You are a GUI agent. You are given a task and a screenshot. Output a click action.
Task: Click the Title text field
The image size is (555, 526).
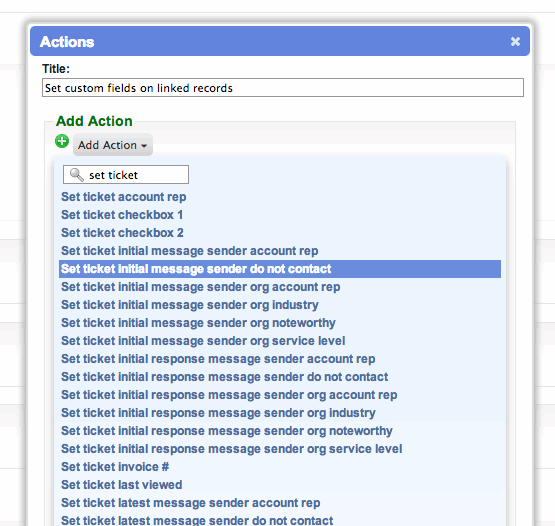[x=283, y=87]
